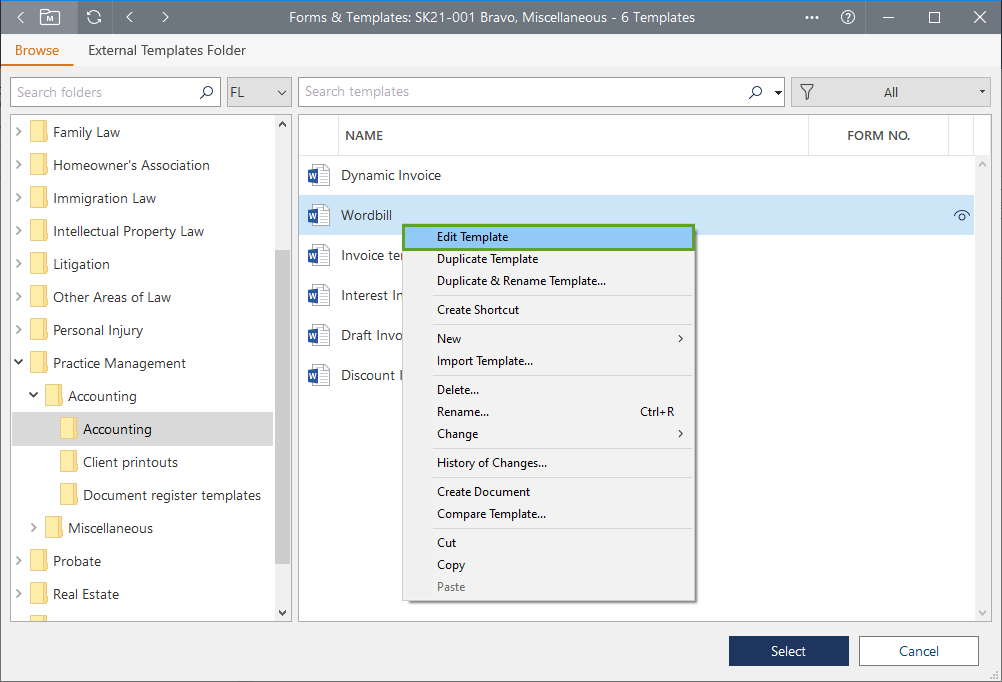The height and width of the screenshot is (682, 1002).
Task: Open the three-dot more options menu
Action: (812, 17)
